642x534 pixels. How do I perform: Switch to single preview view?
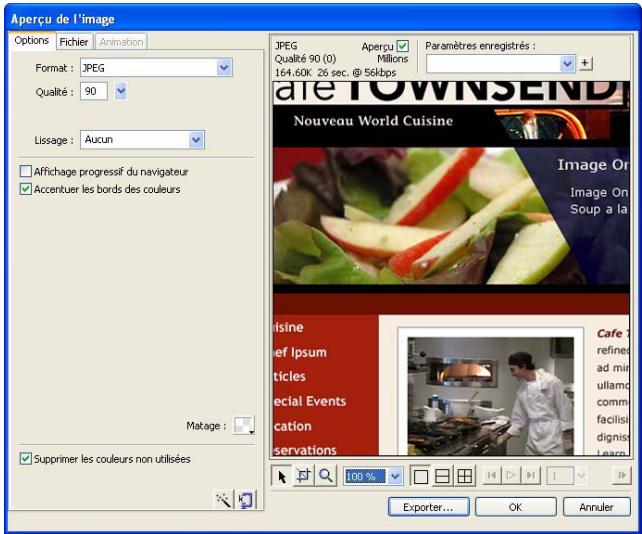[x=420, y=476]
